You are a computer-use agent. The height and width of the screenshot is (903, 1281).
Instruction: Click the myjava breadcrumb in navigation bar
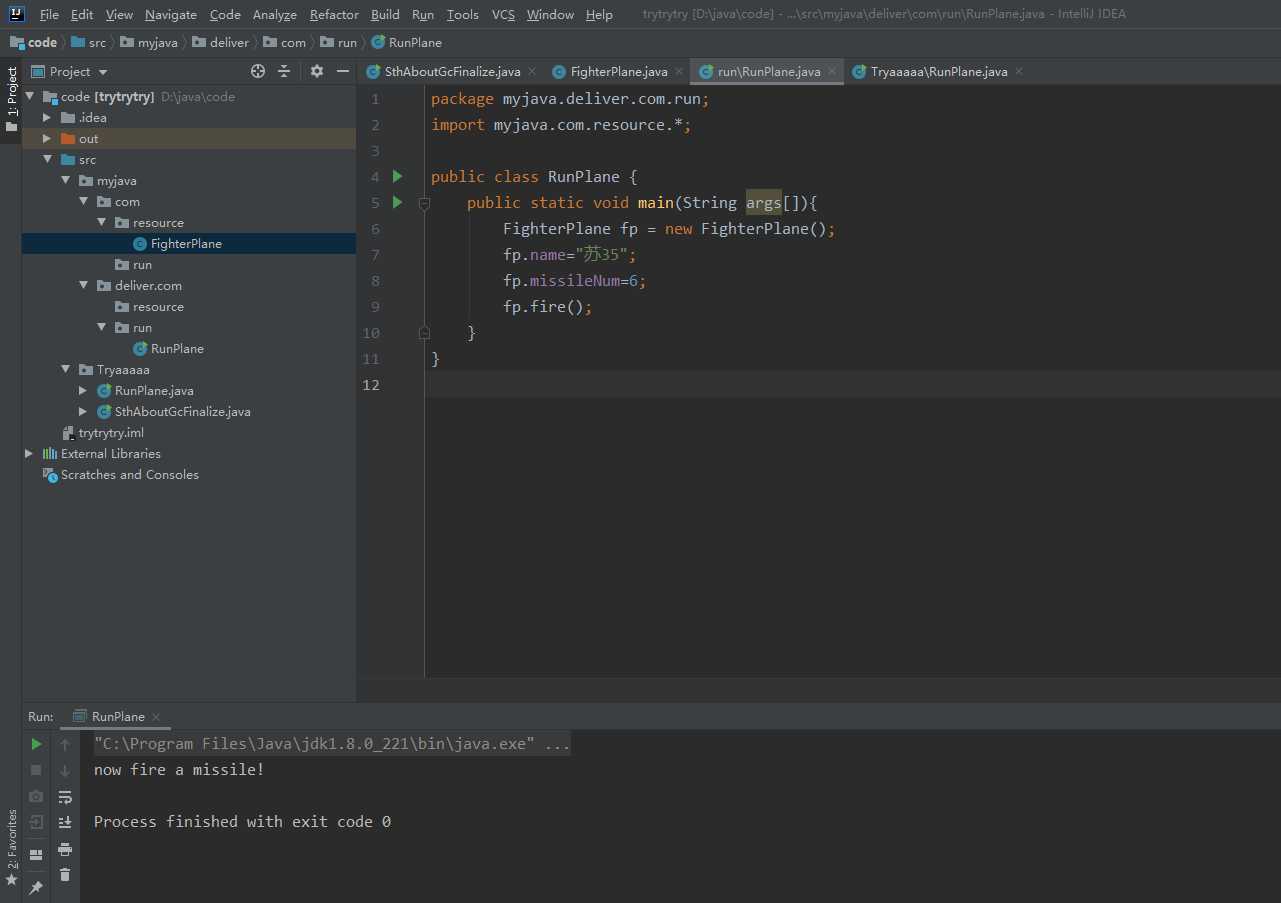coord(150,43)
